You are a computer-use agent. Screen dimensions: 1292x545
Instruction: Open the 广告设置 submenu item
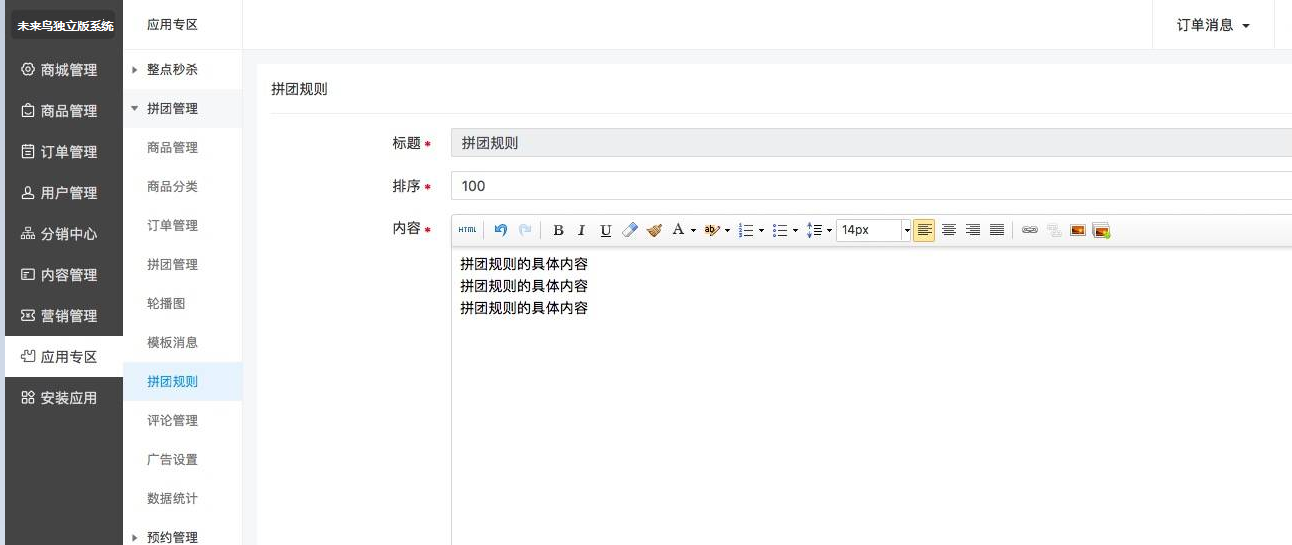[x=183, y=460]
